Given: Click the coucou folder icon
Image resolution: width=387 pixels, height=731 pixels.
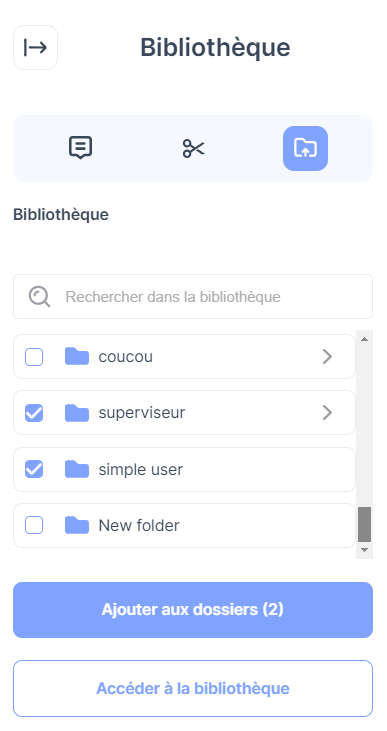Looking at the screenshot, I should coord(77,357).
